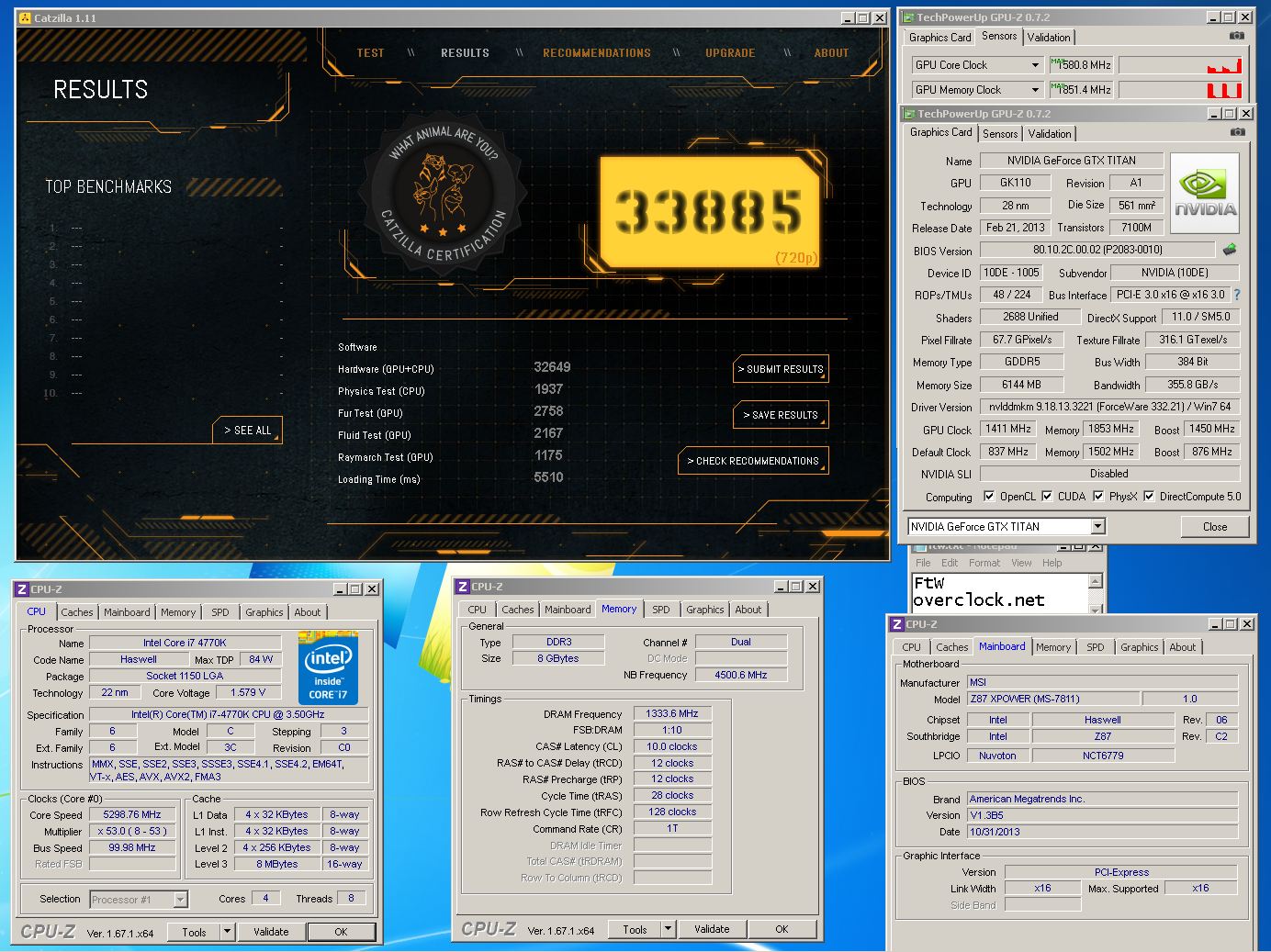This screenshot has height=952, width=1271.
Task: Toggle the PhysX checkbox
Action: (x=1098, y=497)
